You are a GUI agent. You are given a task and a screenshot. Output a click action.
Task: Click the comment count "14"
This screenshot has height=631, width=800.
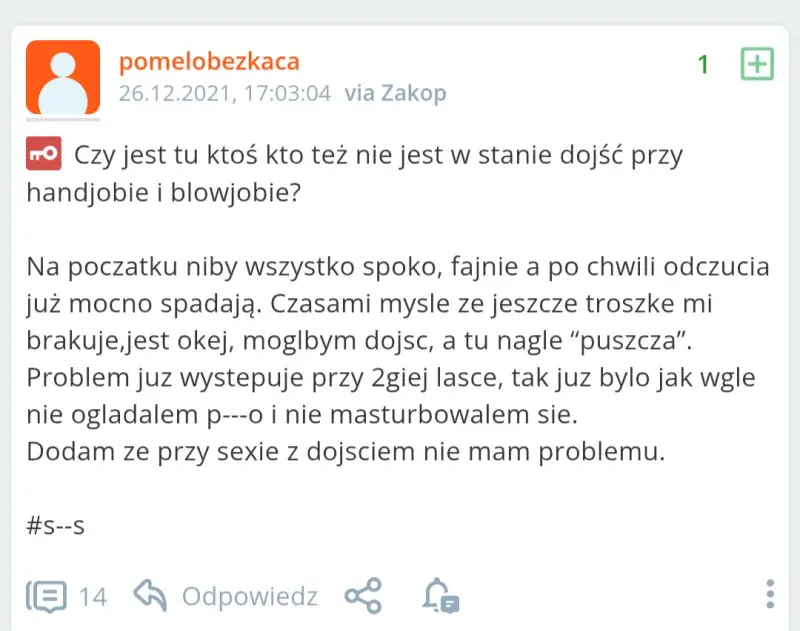click(92, 597)
